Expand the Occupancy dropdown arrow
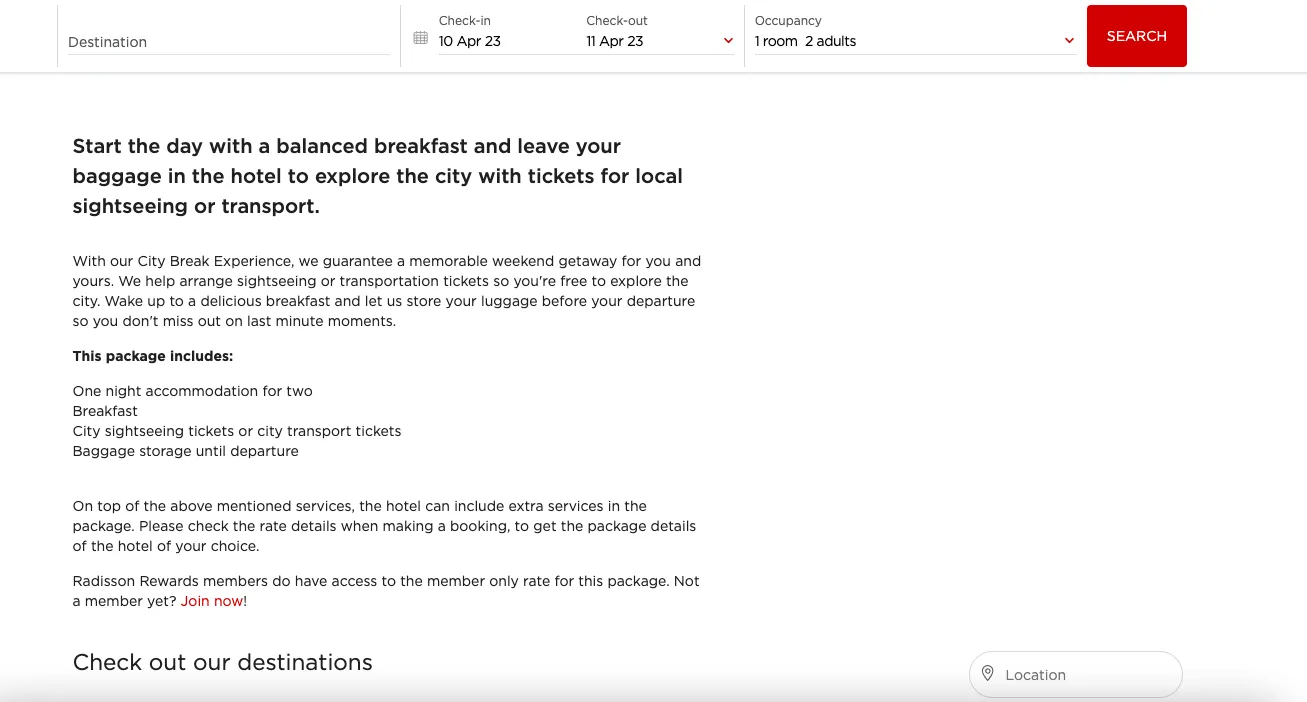The height and width of the screenshot is (702, 1307). 1069,41
